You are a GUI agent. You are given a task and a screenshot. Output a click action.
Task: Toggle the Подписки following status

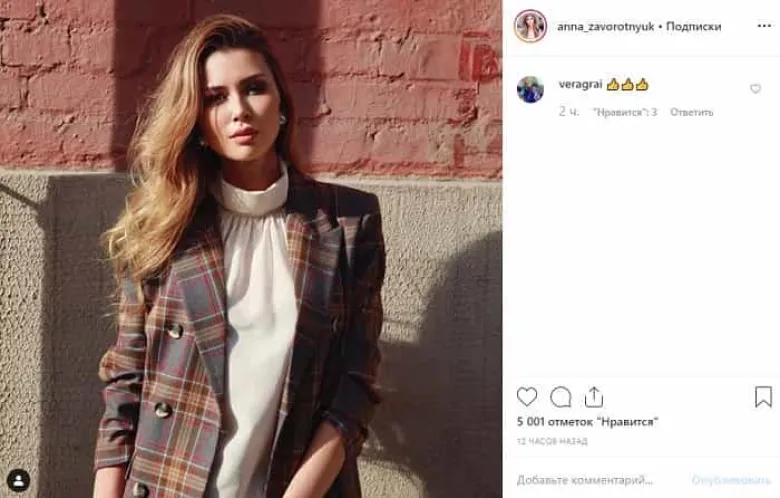coord(693,26)
